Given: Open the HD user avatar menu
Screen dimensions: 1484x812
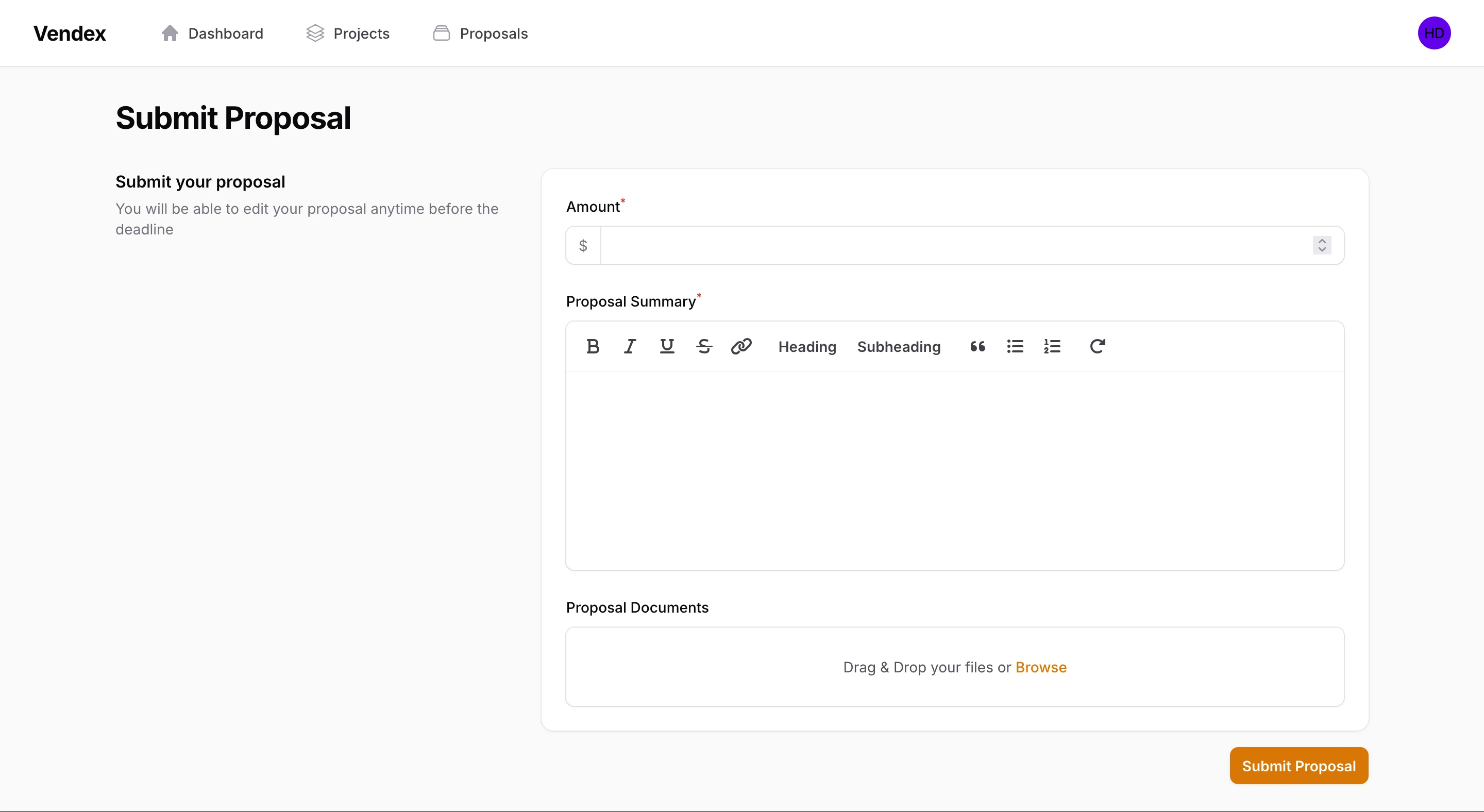Looking at the screenshot, I should (x=1434, y=33).
